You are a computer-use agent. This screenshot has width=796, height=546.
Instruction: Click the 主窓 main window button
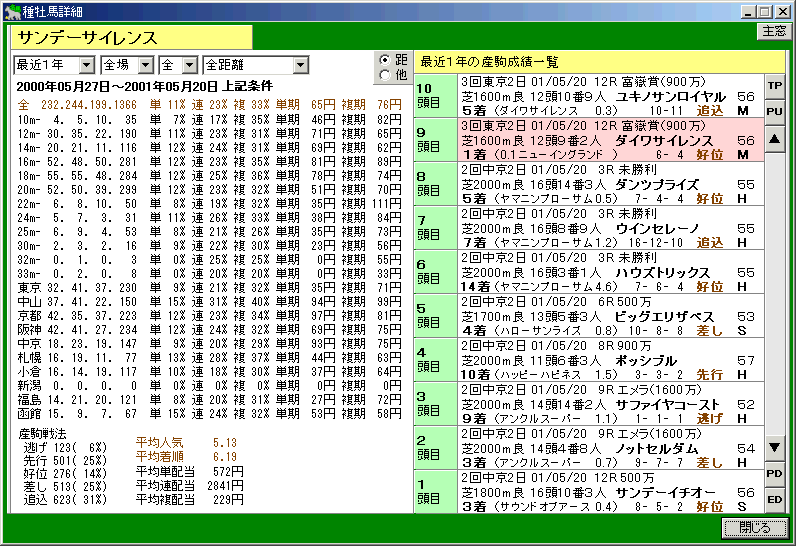pos(774,31)
